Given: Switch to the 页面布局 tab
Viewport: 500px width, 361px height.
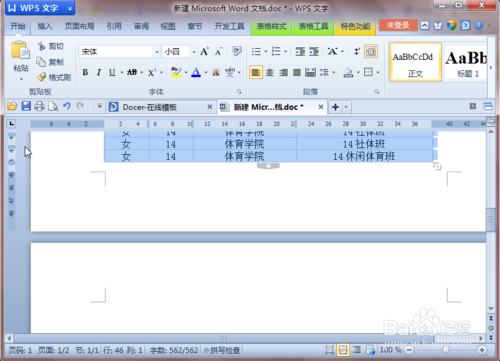Looking at the screenshot, I should (79, 26).
